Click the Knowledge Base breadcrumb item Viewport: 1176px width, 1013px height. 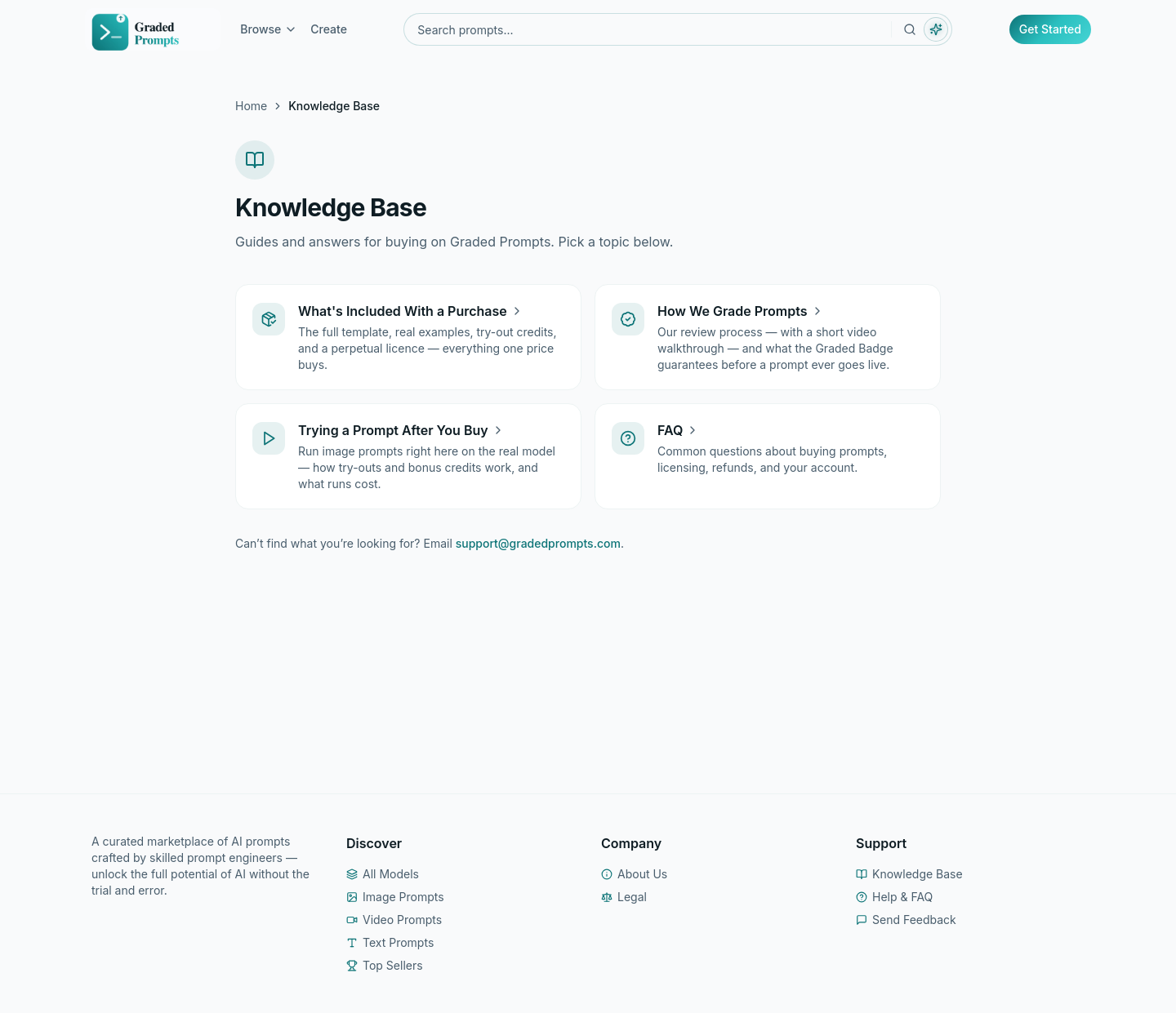[334, 106]
